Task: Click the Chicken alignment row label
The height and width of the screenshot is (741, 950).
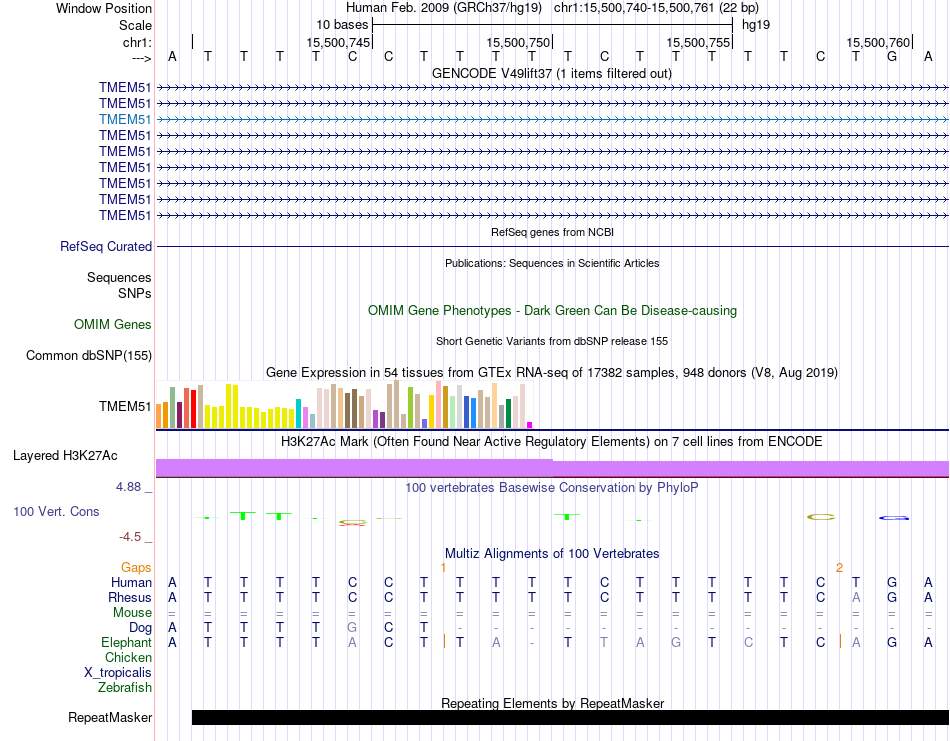Action: (x=128, y=657)
